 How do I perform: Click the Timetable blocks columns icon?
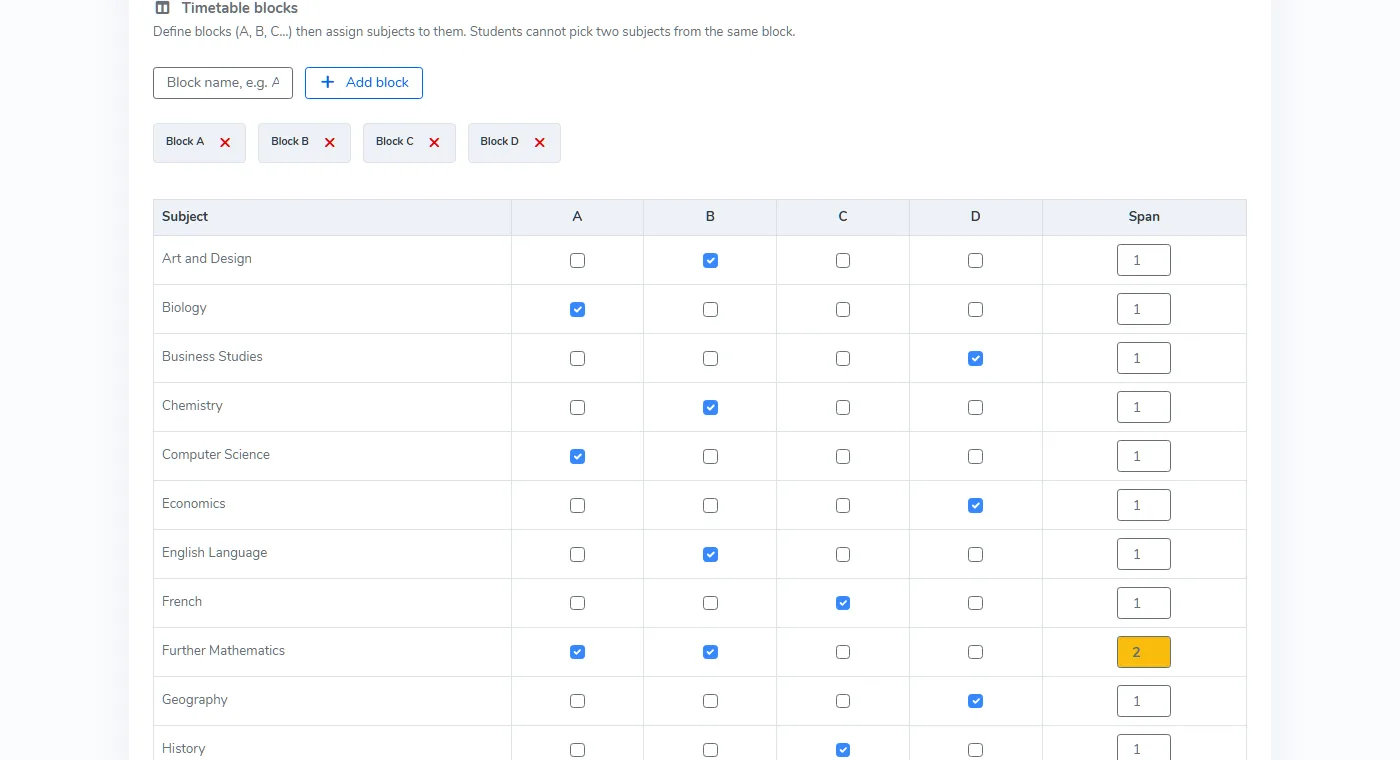pyautogui.click(x=162, y=8)
